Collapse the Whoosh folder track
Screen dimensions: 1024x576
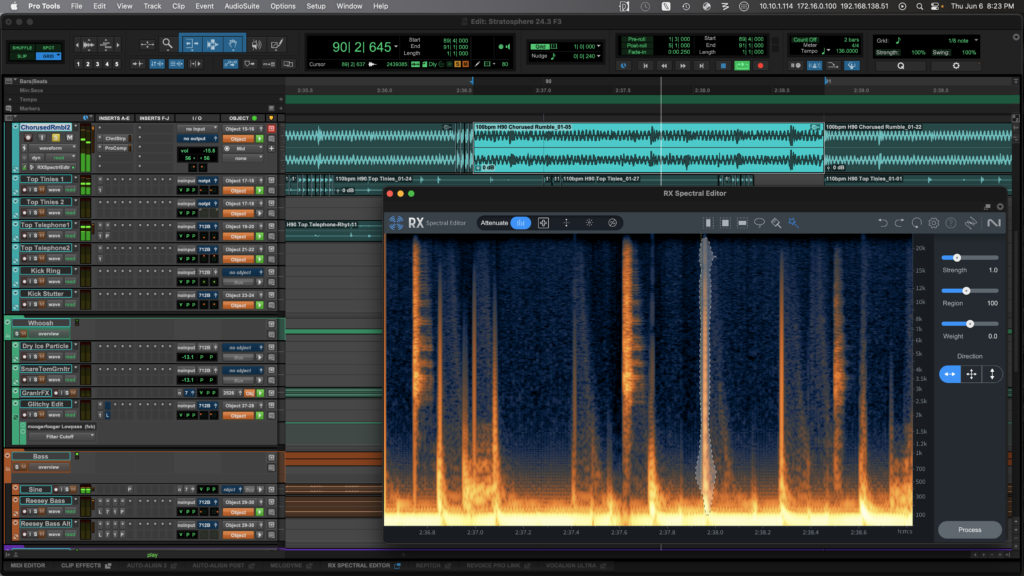pyautogui.click(x=7, y=323)
